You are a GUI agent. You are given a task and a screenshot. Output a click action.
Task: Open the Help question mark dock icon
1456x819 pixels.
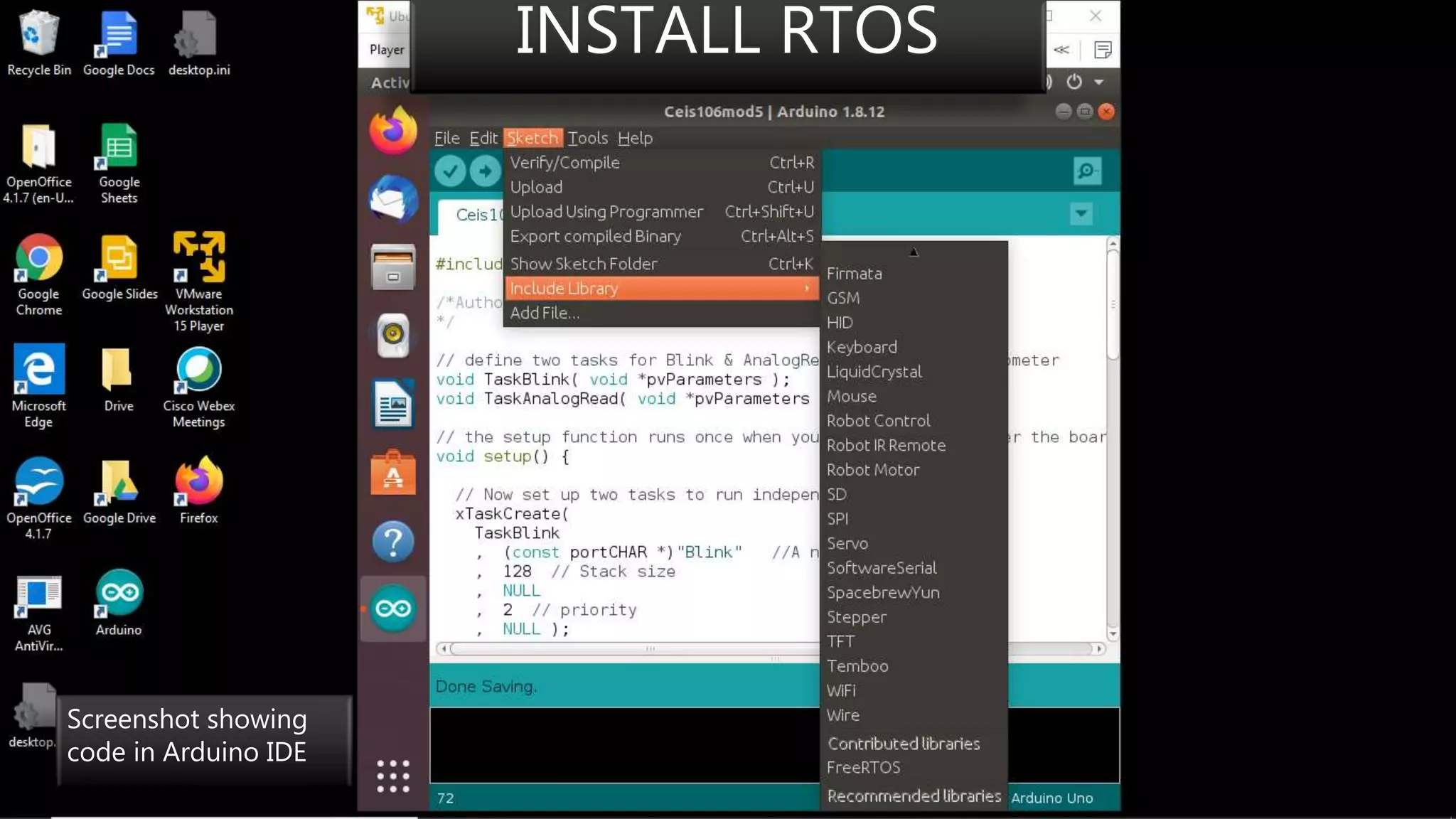[x=393, y=542]
